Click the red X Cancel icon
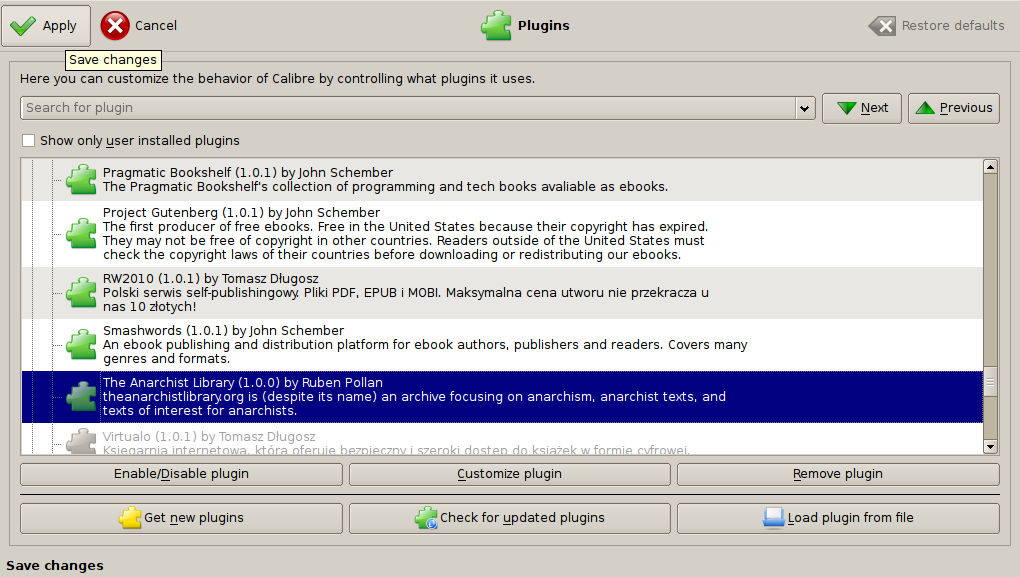The image size is (1020, 577). tap(114, 26)
